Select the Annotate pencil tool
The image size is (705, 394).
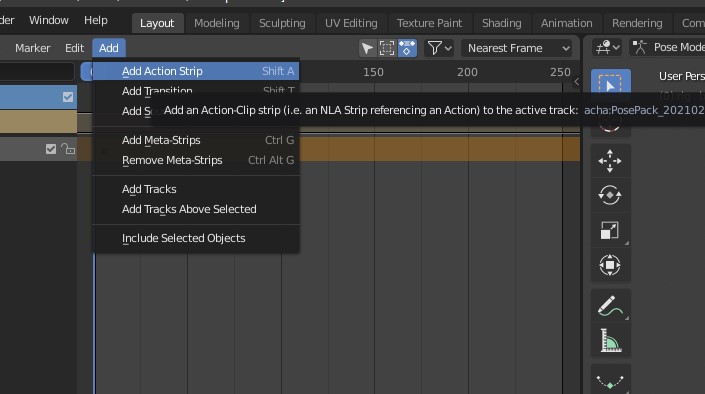point(610,305)
